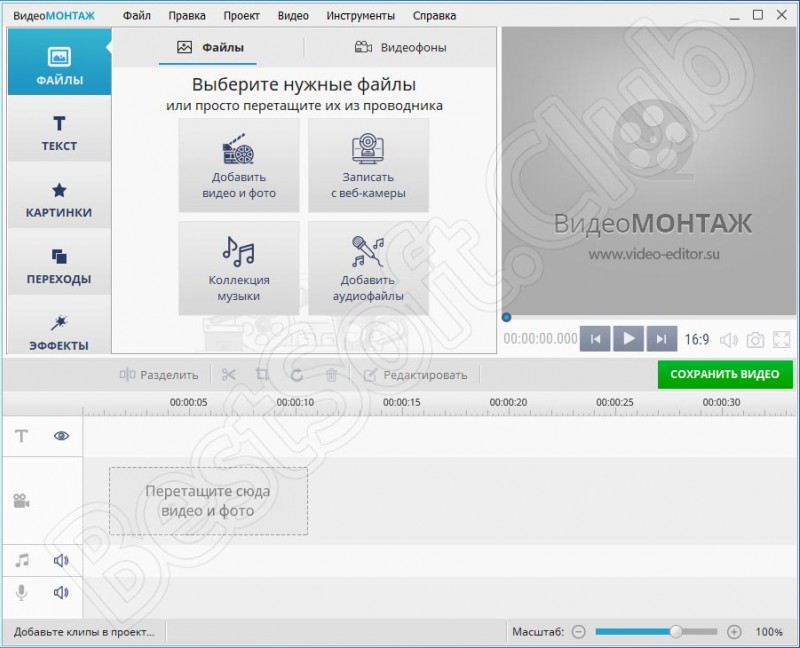This screenshot has height=648, width=800.
Task: Click the 00:00:15 mark on timeline ruler
Action: coord(402,403)
